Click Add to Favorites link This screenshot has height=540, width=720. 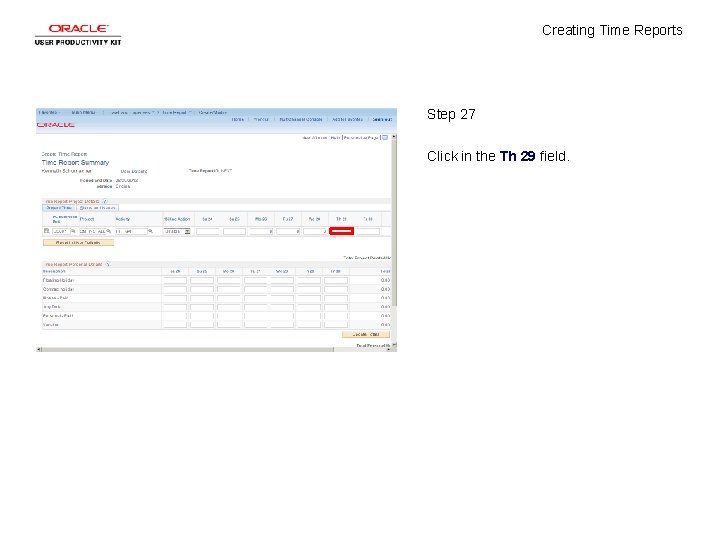(x=347, y=119)
